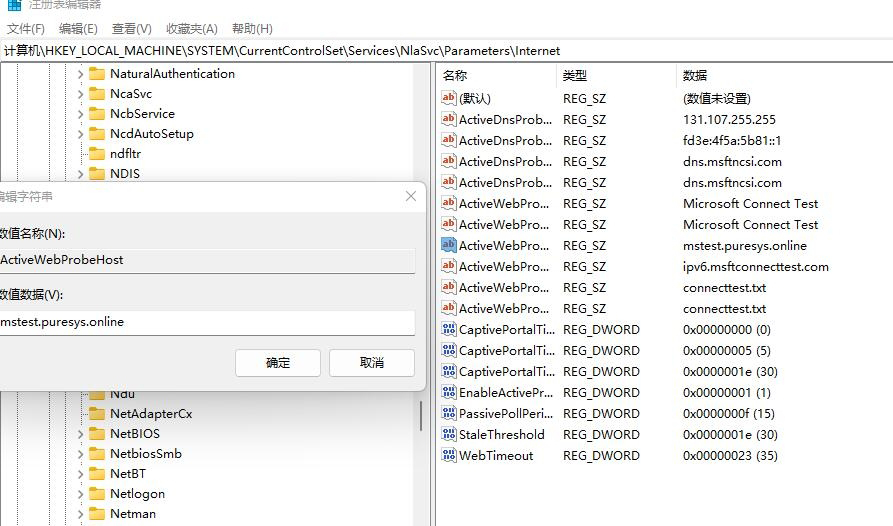Expand the NaturalAuthentication tree node
Viewport: 893px width, 526px height.
(x=80, y=74)
